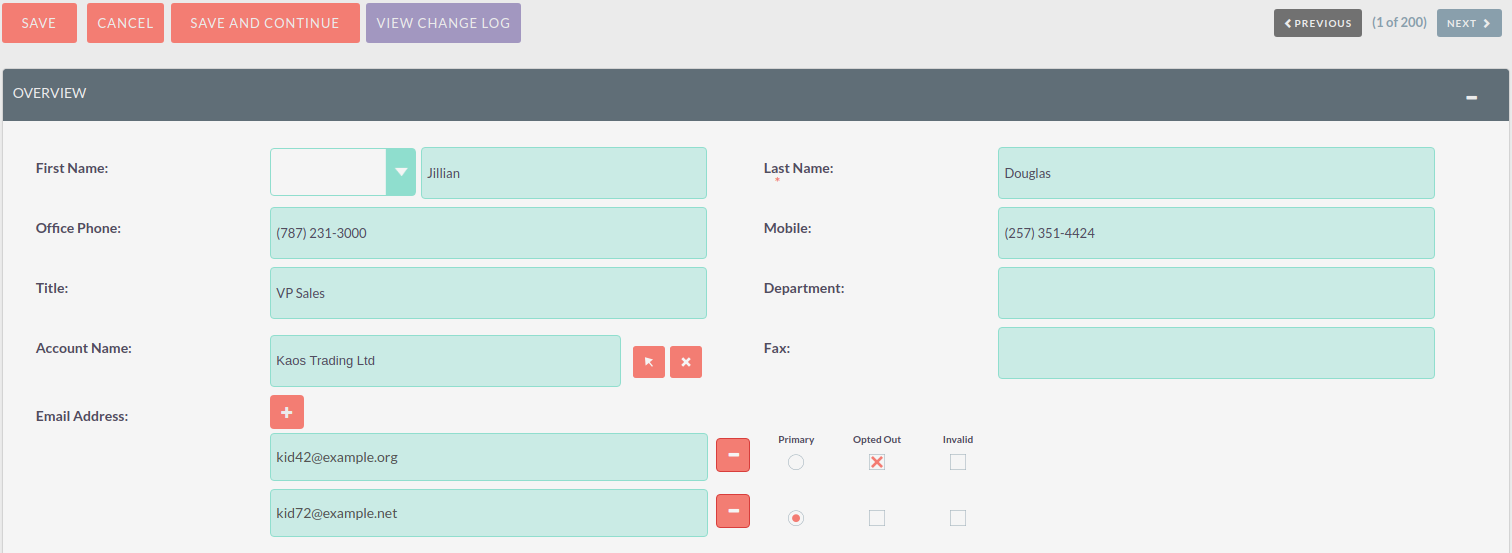Clear the Account Name with the X icon
Viewport: 1512px width, 553px height.
click(x=686, y=362)
